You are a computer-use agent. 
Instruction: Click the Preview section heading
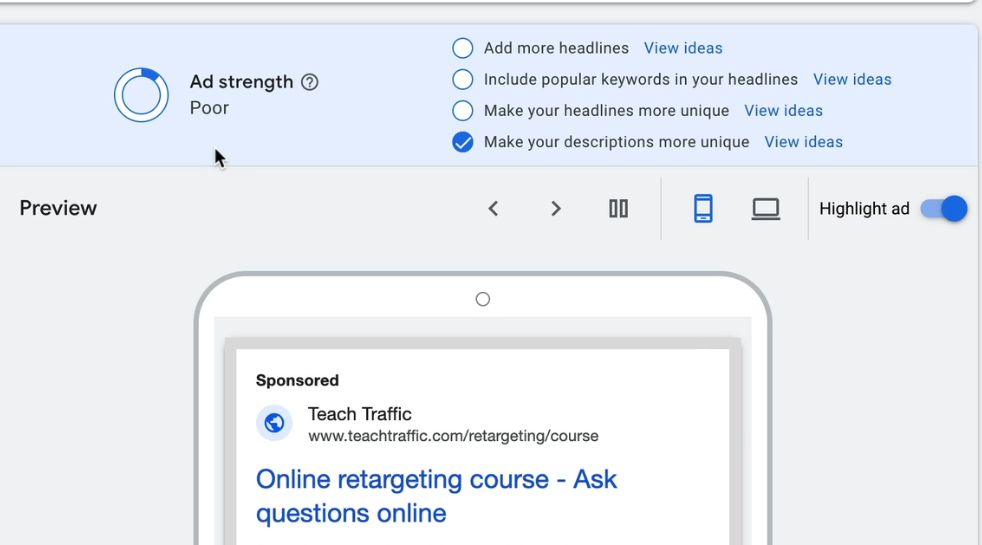click(58, 208)
